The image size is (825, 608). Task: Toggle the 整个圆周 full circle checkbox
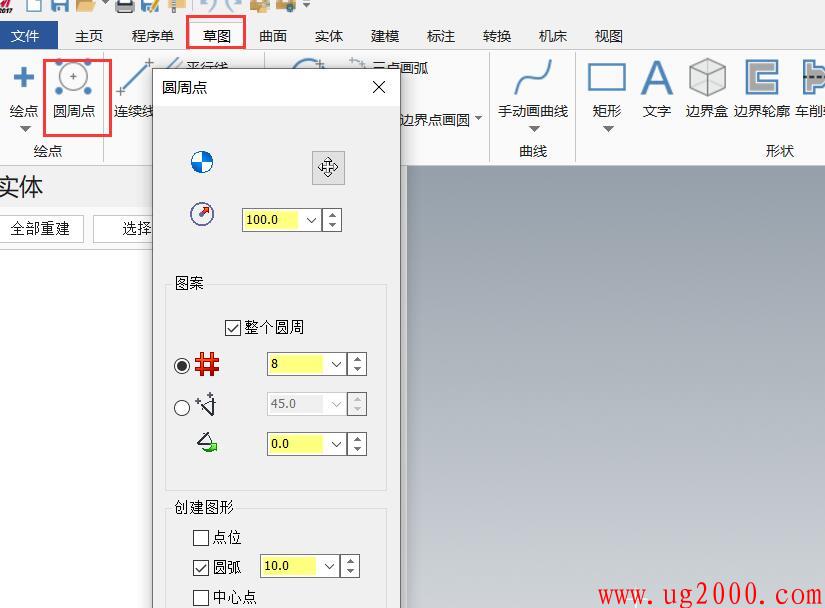(233, 327)
